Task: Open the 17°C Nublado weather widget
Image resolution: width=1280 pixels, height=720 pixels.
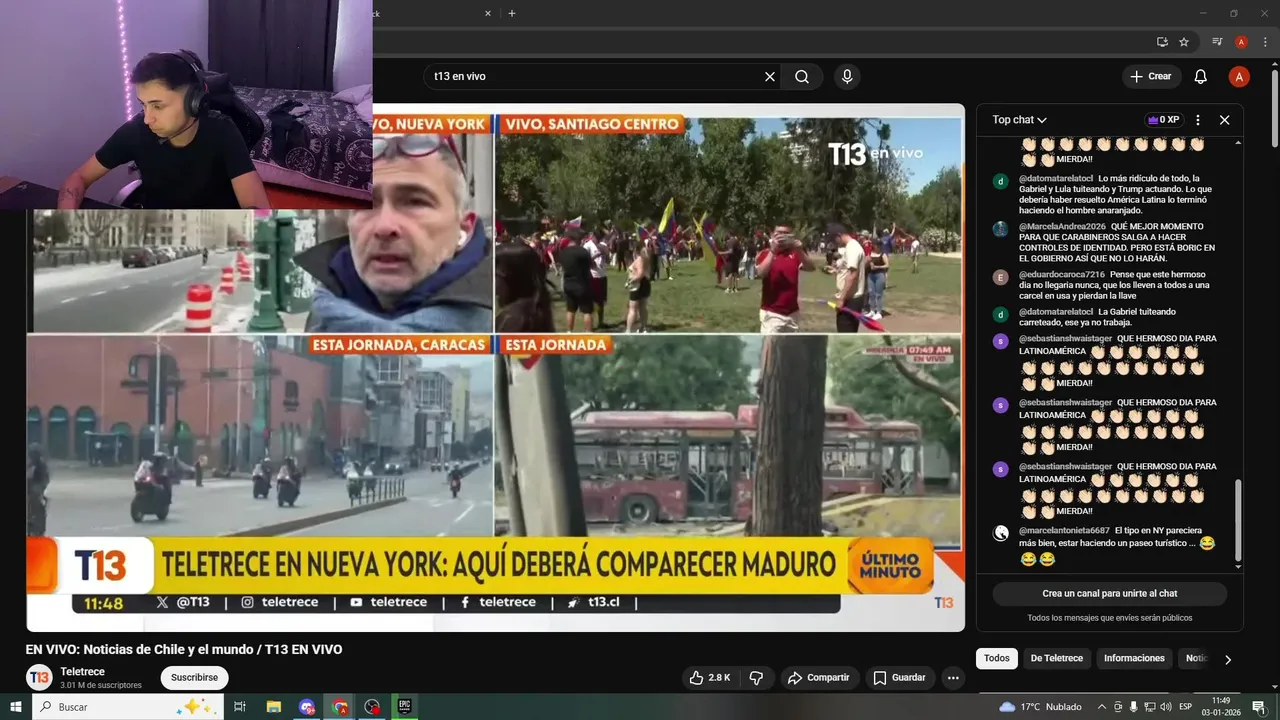Action: (1040, 707)
